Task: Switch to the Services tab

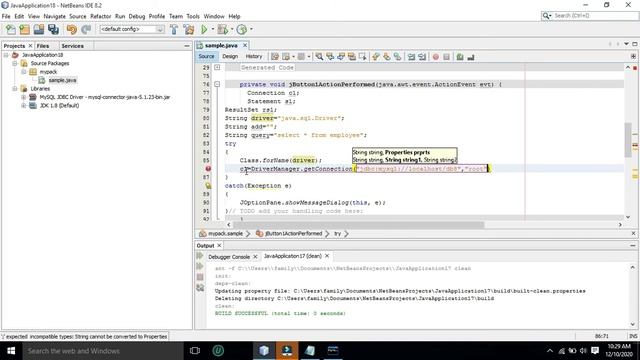Action: [x=73, y=46]
